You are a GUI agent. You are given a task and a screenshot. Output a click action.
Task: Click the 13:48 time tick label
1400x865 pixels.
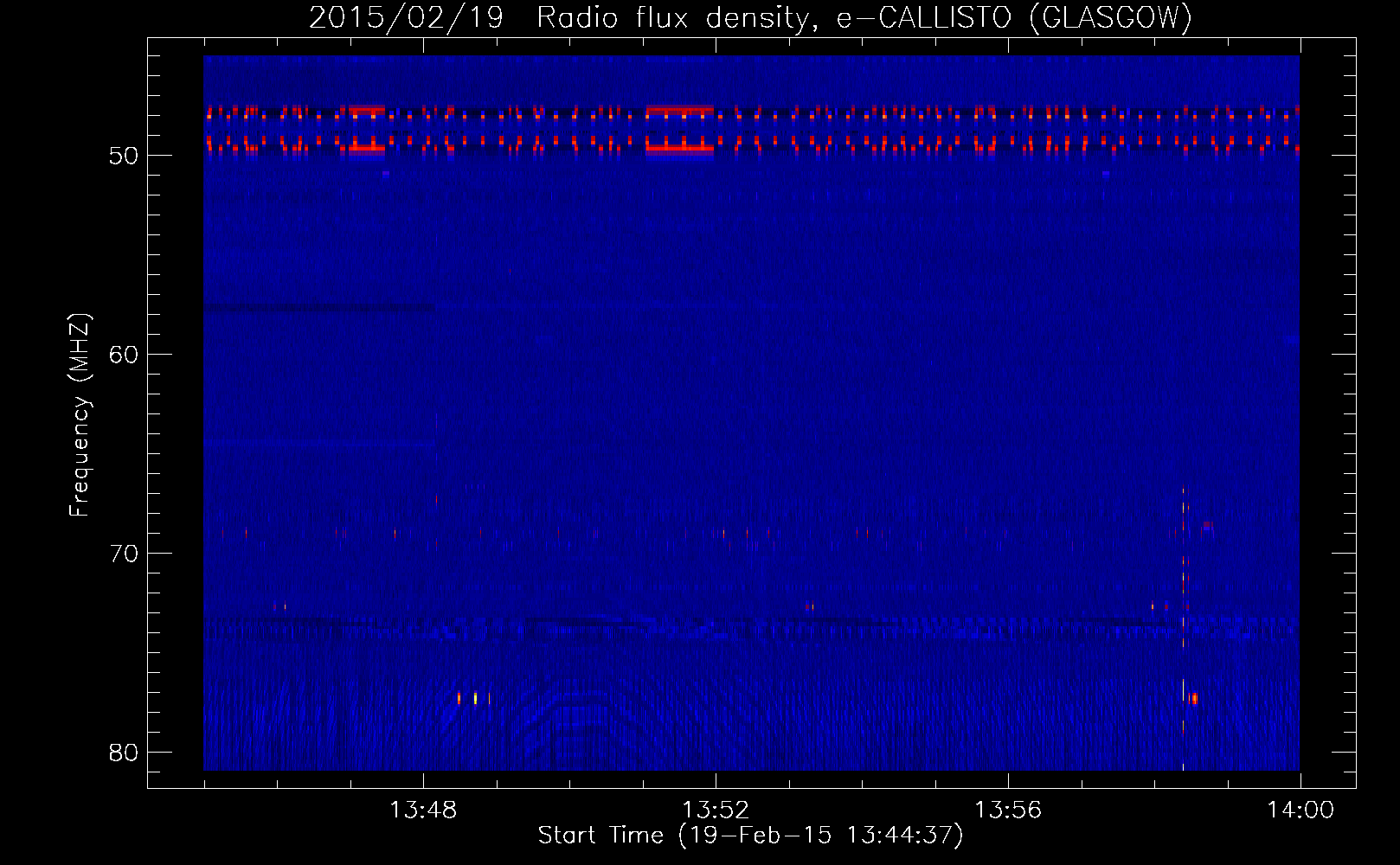point(423,811)
